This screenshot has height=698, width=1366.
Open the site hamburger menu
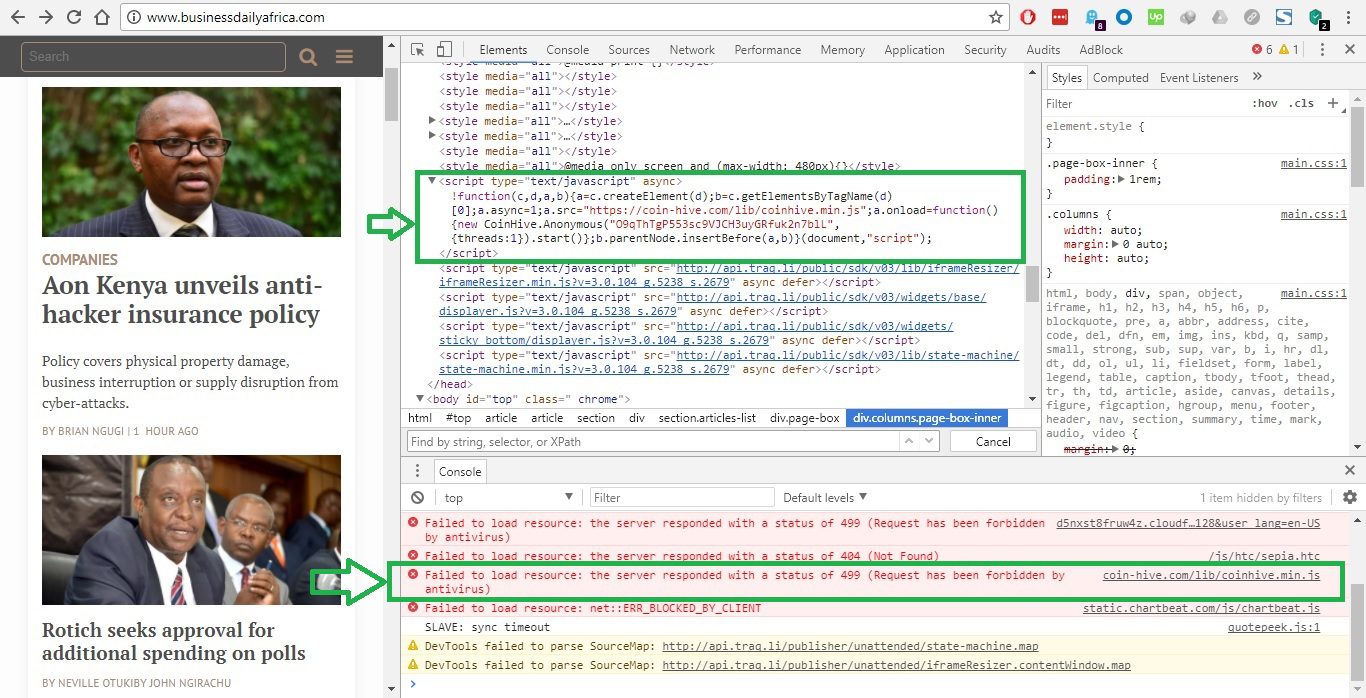pyautogui.click(x=344, y=57)
